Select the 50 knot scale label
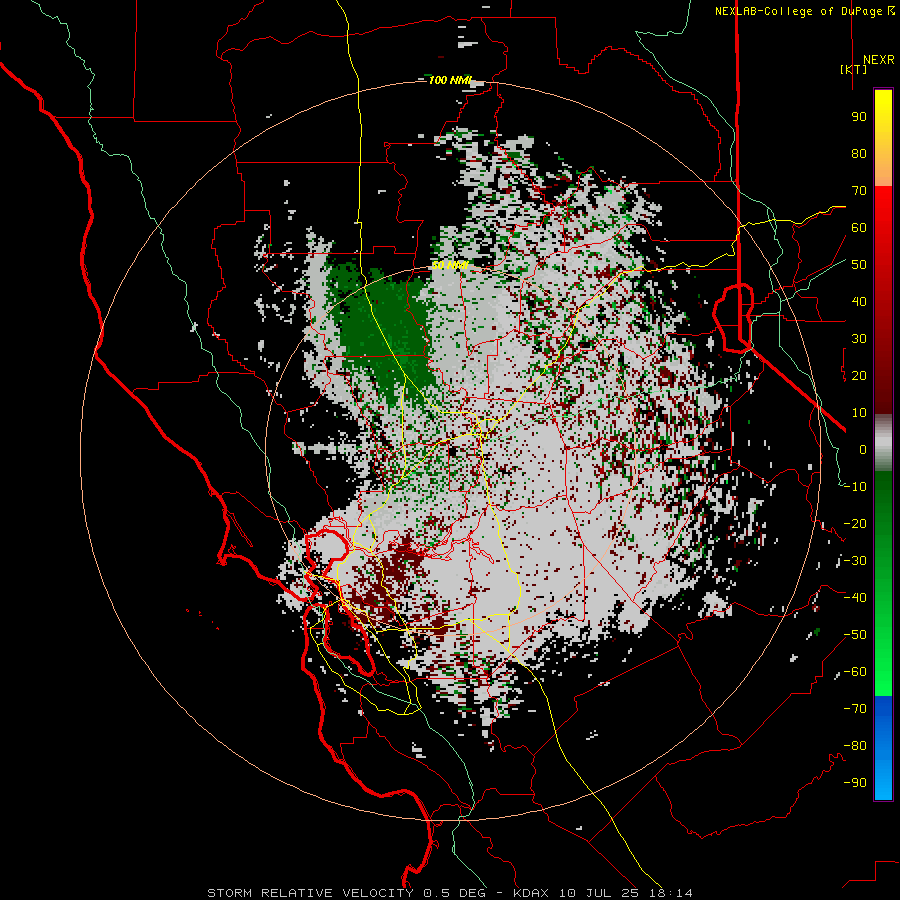Viewport: 900px width, 900px height. pyautogui.click(x=859, y=265)
